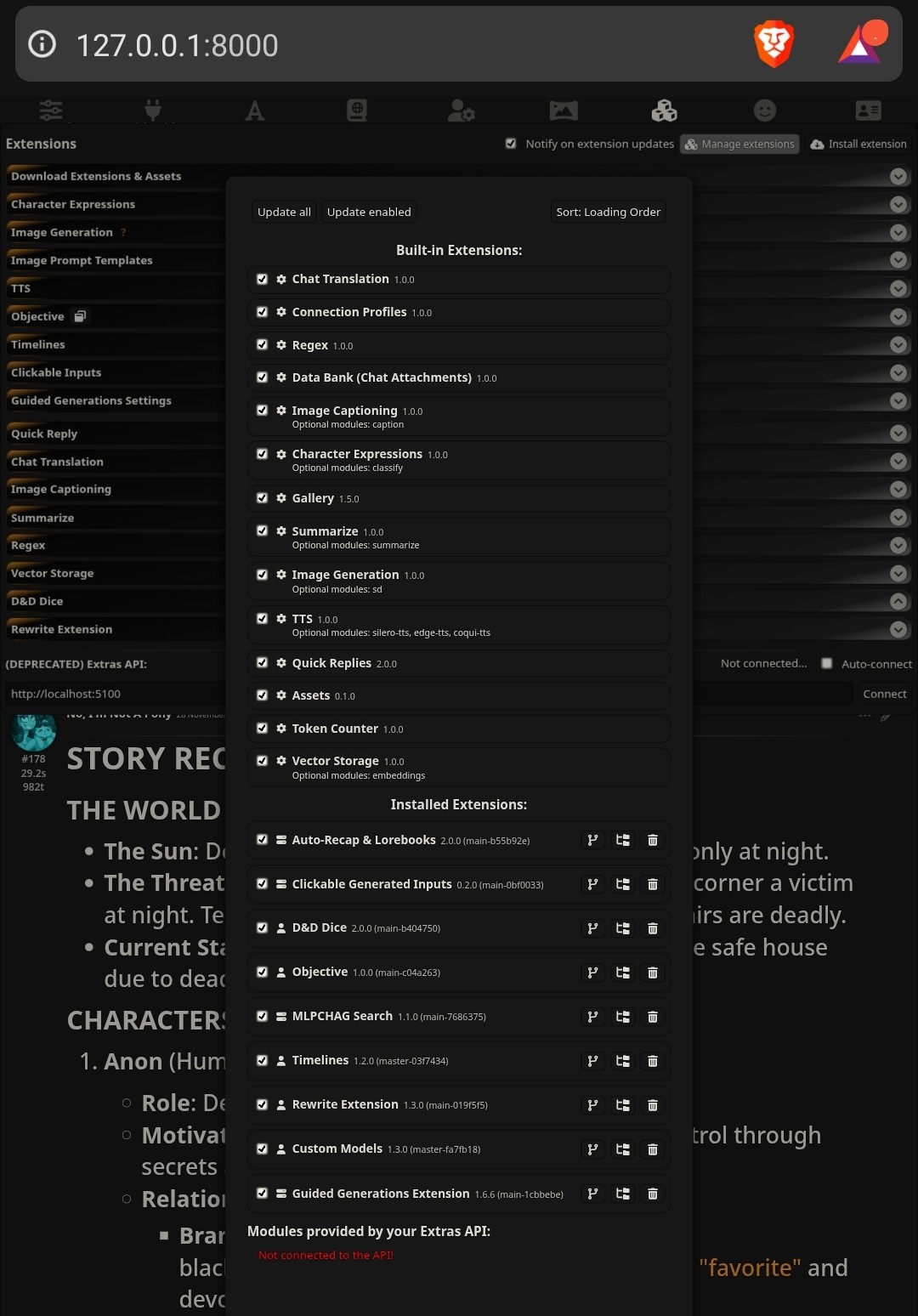The image size is (918, 1316).
Task: Move Objective extension icon
Action: [x=623, y=973]
